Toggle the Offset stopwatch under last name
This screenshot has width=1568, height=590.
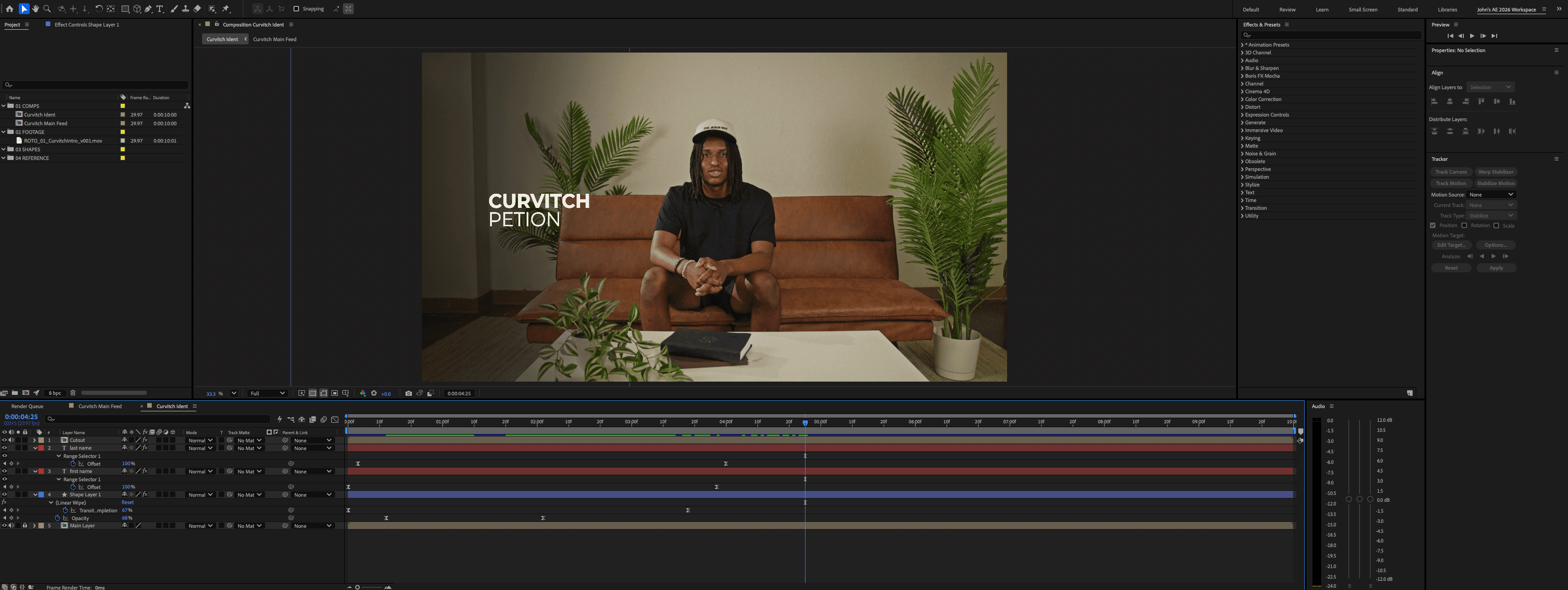pos(73,463)
